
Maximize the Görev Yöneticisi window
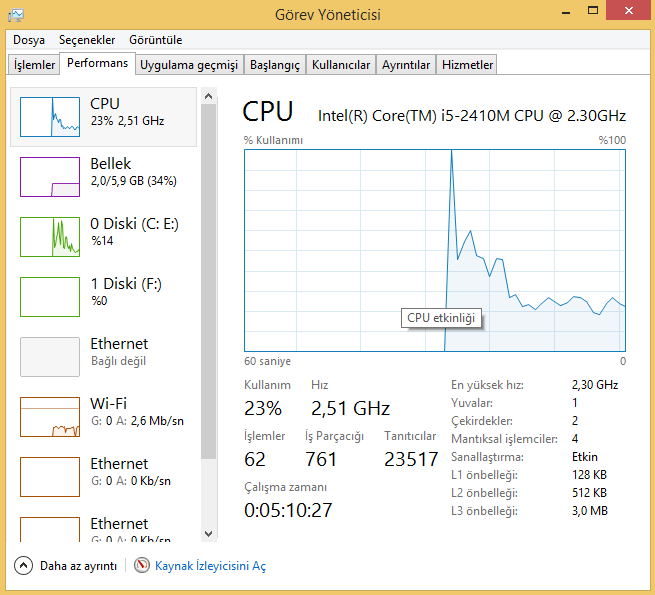pyautogui.click(x=593, y=11)
